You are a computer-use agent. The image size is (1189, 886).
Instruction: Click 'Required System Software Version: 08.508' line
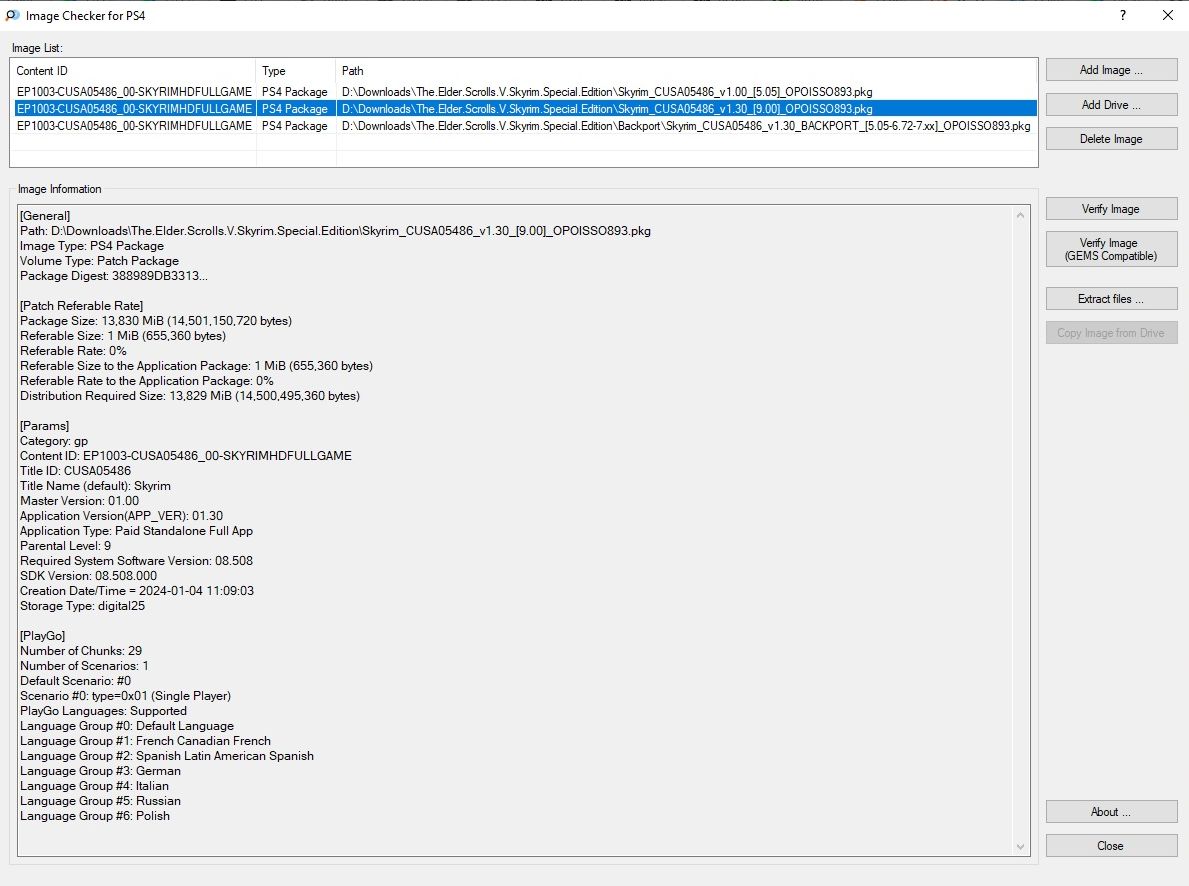(x=136, y=561)
